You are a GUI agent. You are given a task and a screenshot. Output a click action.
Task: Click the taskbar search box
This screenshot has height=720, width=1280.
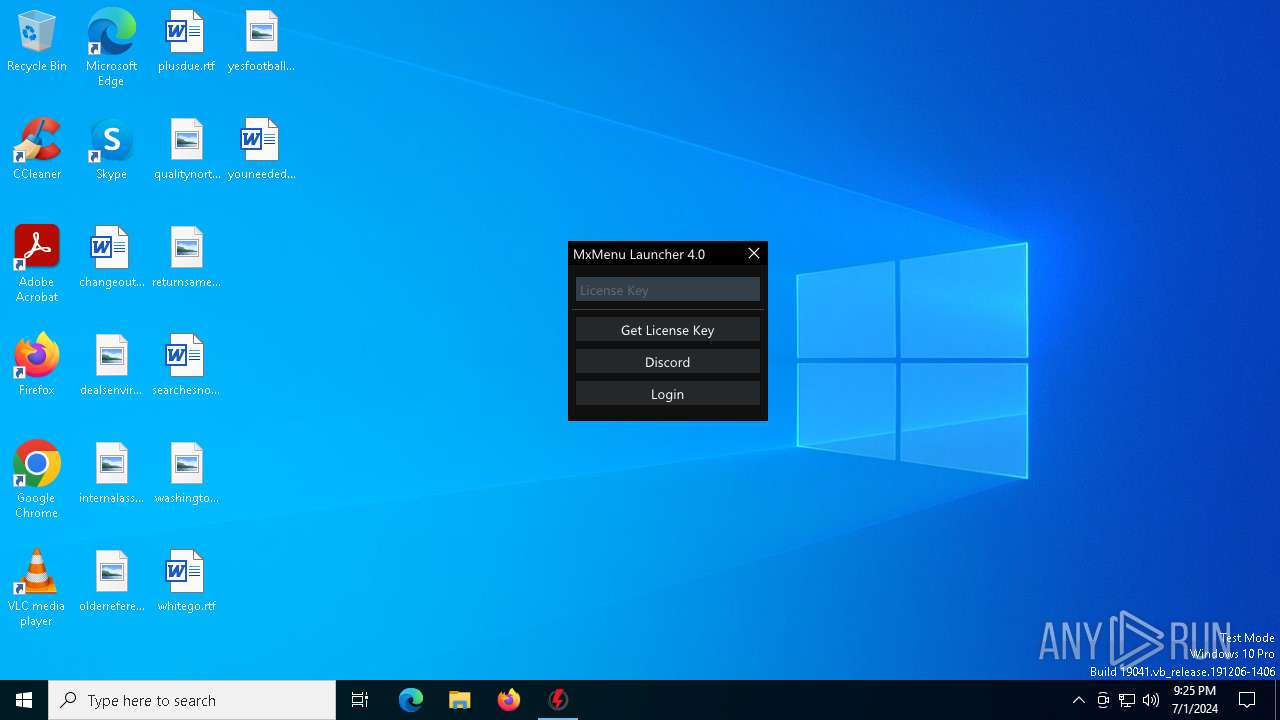pos(192,700)
